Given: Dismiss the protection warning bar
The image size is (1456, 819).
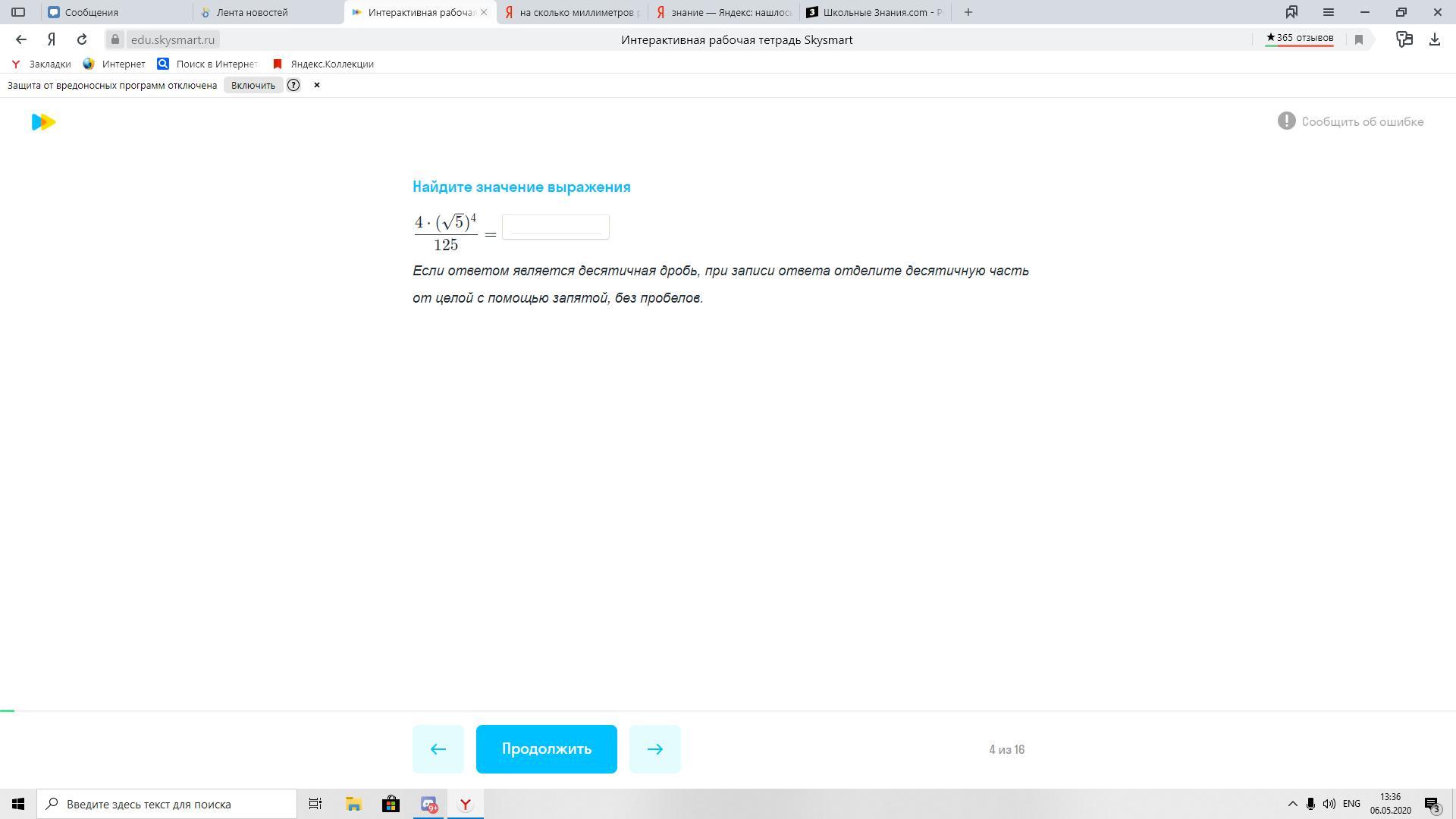Looking at the screenshot, I should (x=317, y=85).
